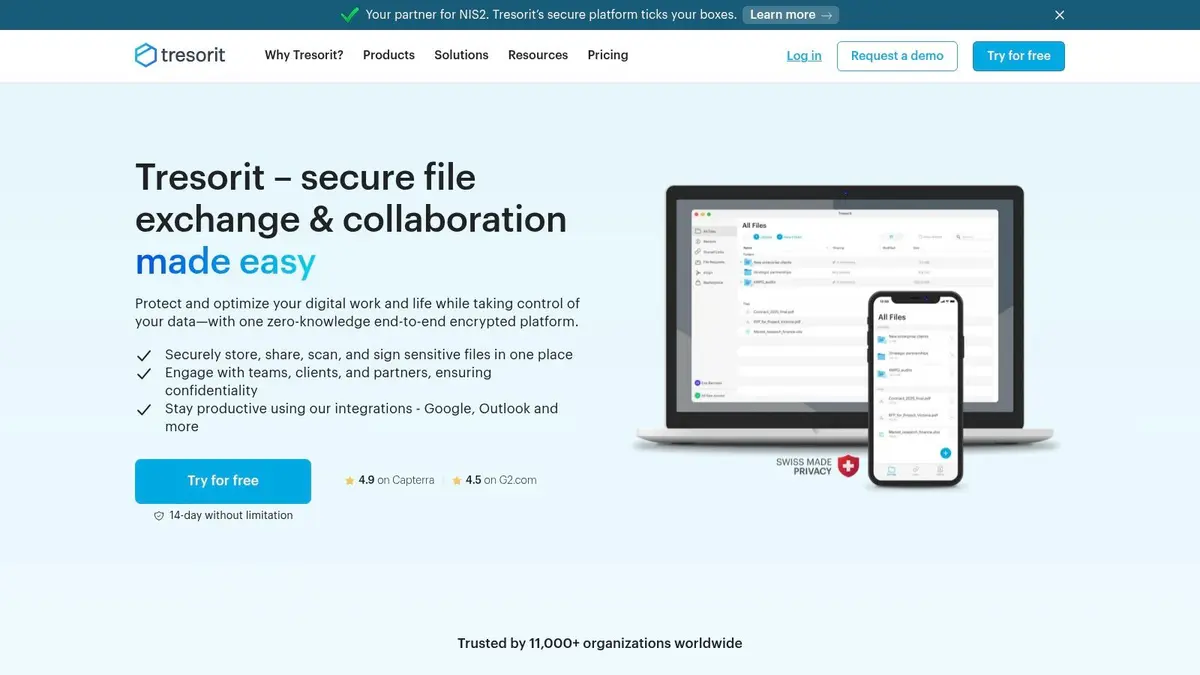This screenshot has height=675, width=1200.
Task: Tap the blue plus button on the phone mockup
Action: [x=945, y=453]
